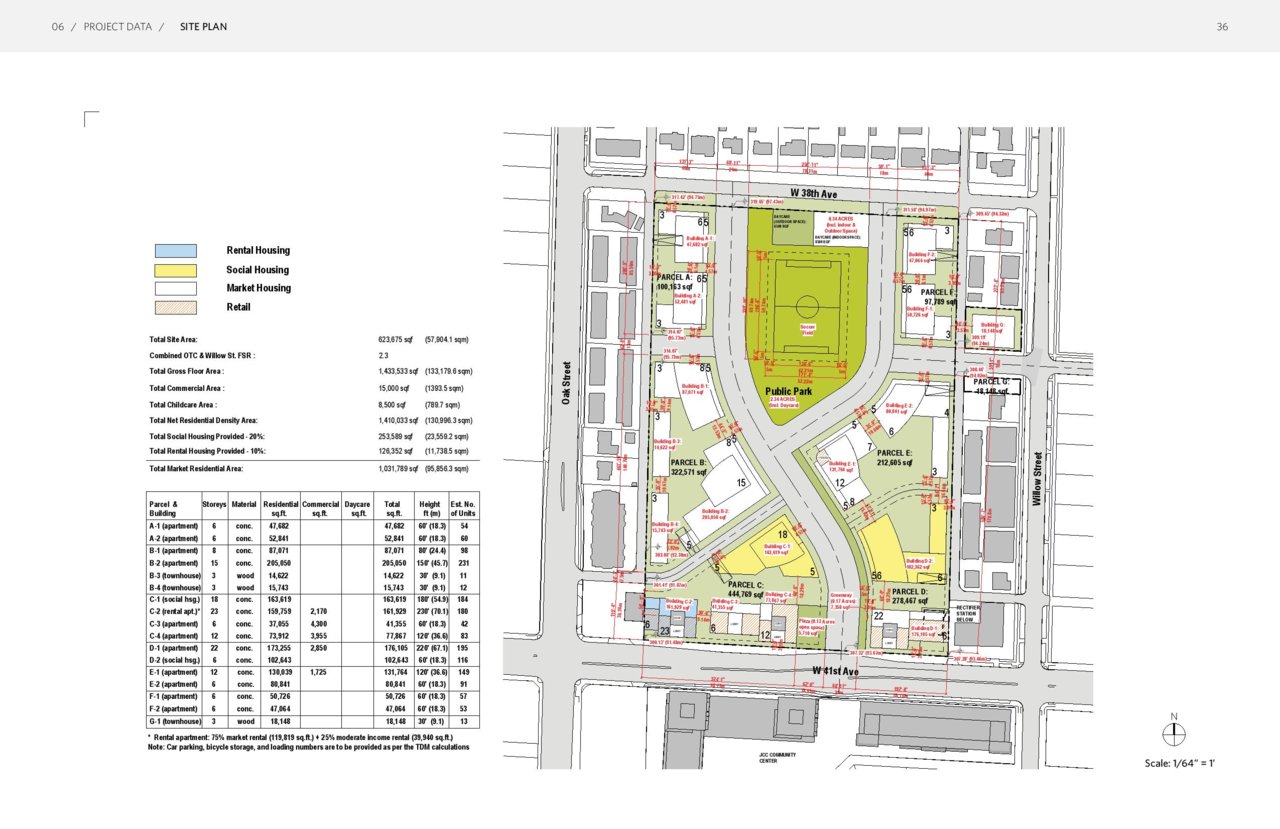The width and height of the screenshot is (1280, 829).
Task: Click the 'C-2 (rental apt.)*' table row label
Action: tap(176, 611)
